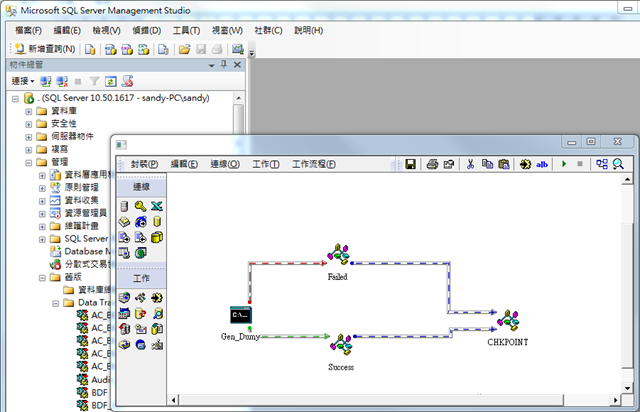Select the Failed workflow node

(x=338, y=254)
